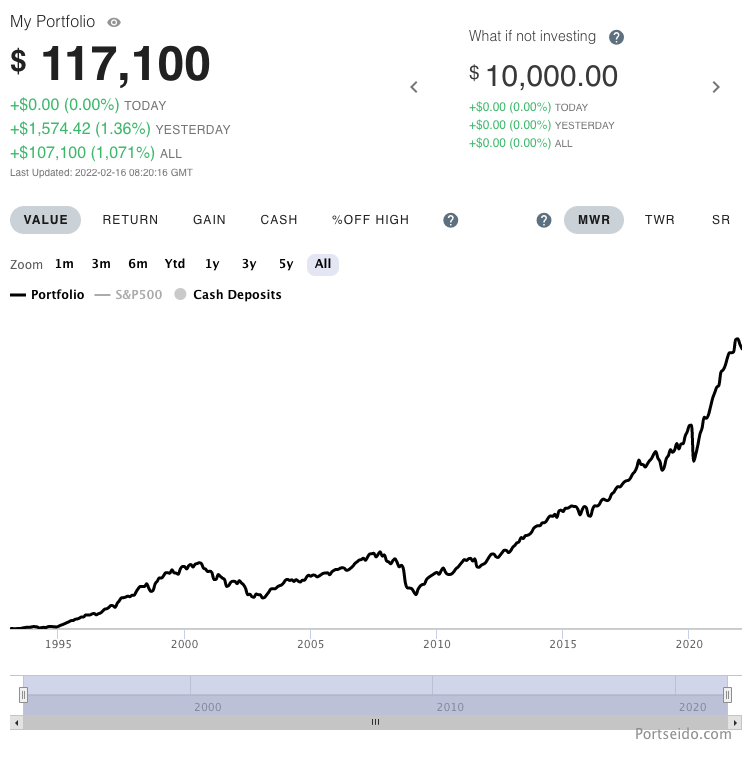Click help icon beside What if not investing
The width and height of the screenshot is (753, 757).
coord(616,37)
